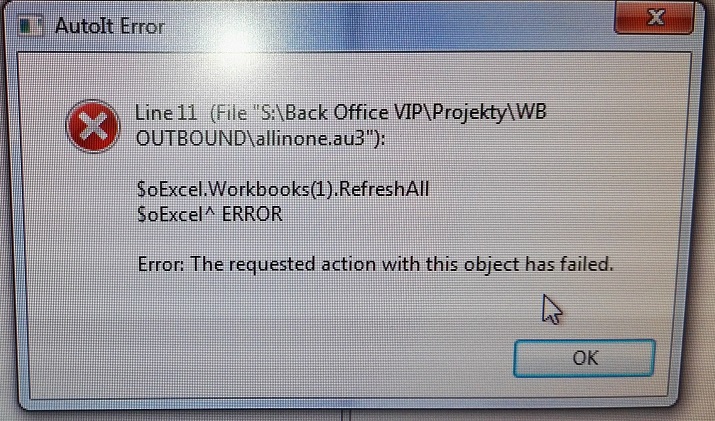Image resolution: width=715 pixels, height=421 pixels.
Task: Click the uppercase ERROR word
Action: tap(252, 214)
